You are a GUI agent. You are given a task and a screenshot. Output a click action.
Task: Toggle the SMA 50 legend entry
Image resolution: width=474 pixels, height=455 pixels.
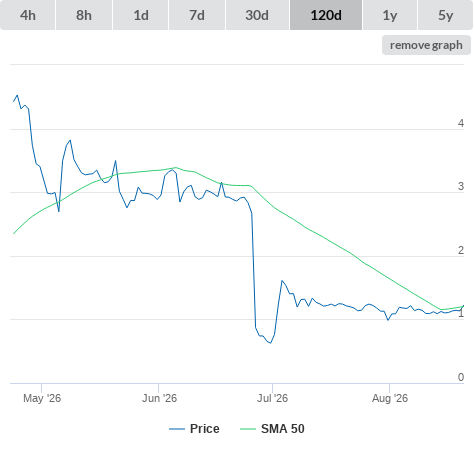tap(283, 429)
